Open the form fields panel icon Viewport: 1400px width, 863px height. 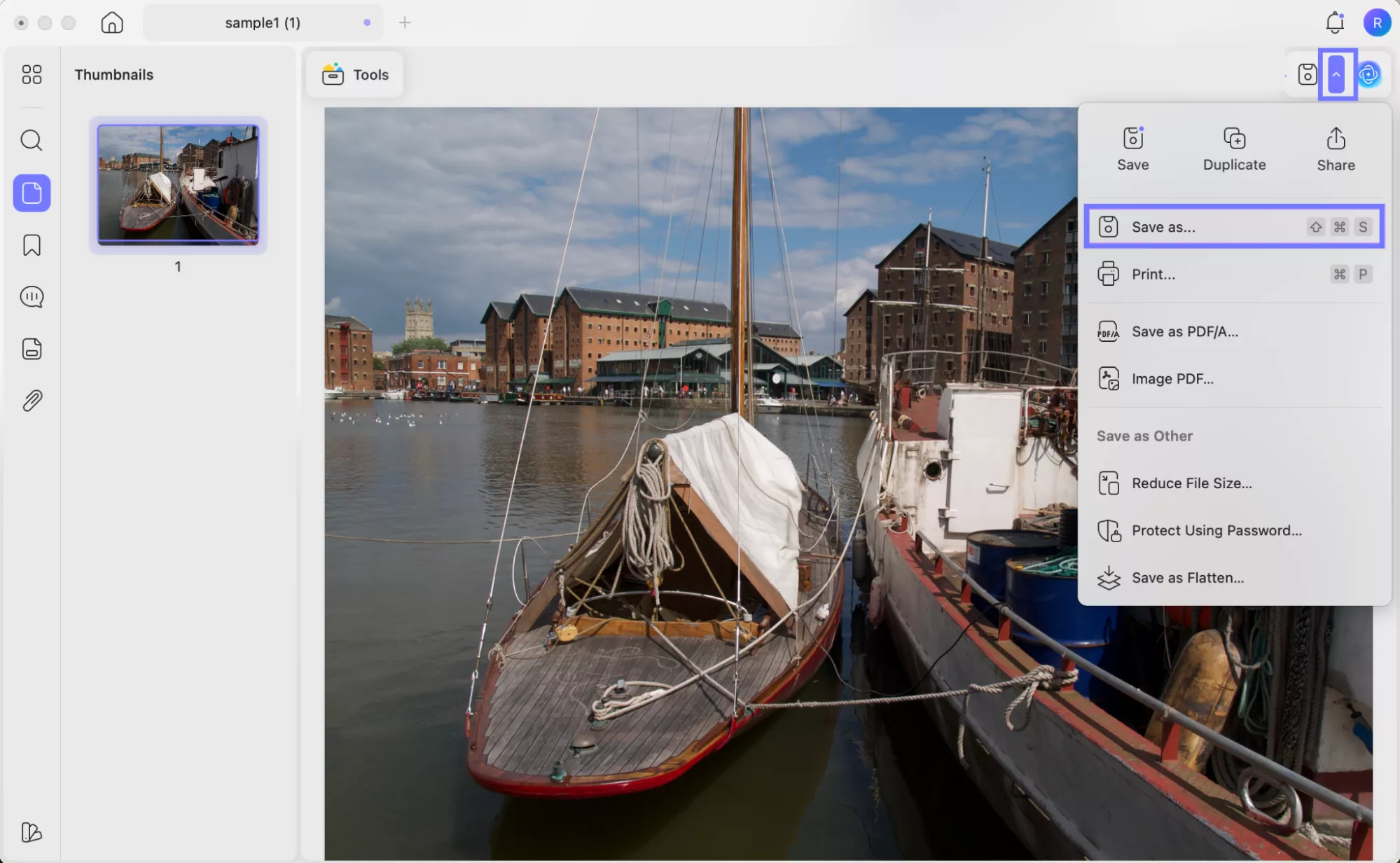[32, 349]
